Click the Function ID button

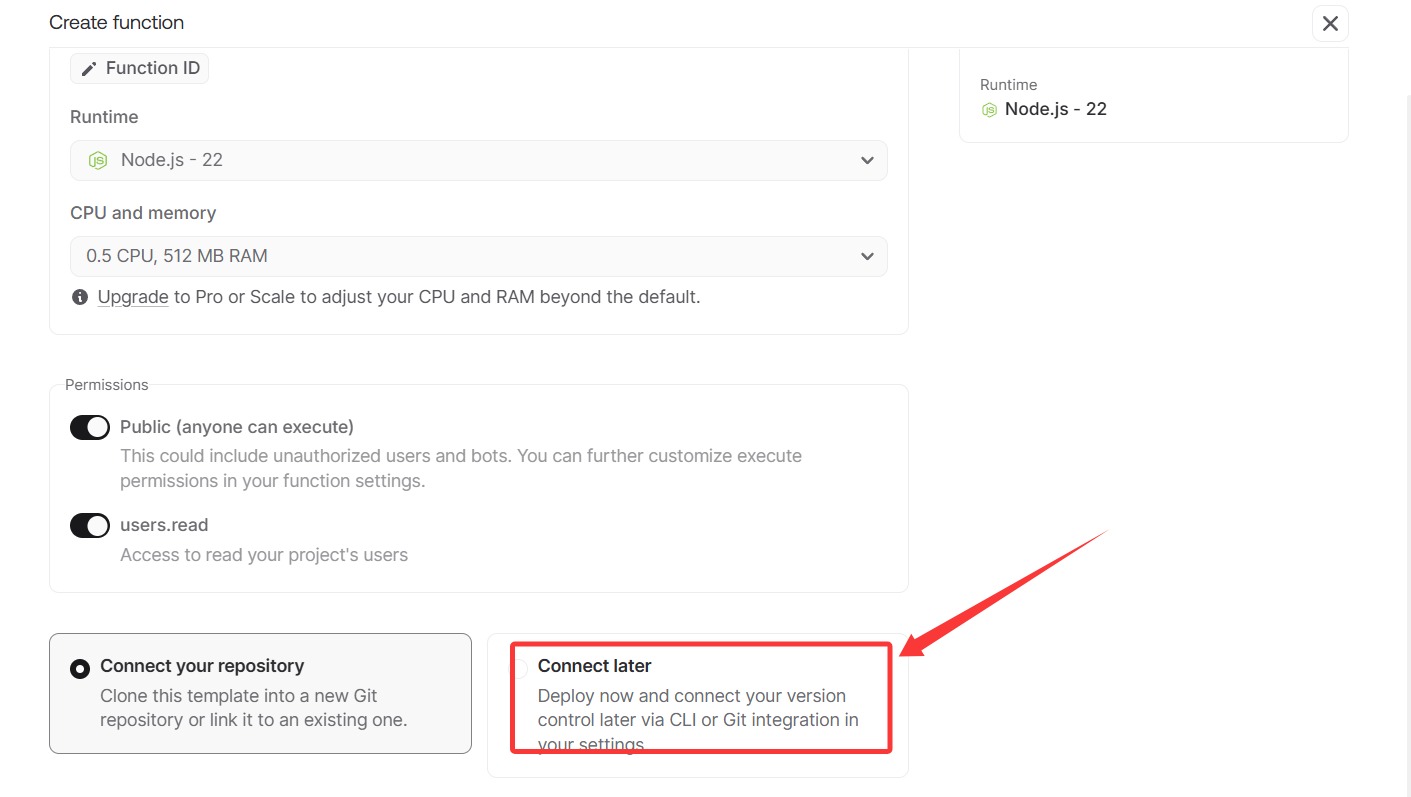pos(140,69)
